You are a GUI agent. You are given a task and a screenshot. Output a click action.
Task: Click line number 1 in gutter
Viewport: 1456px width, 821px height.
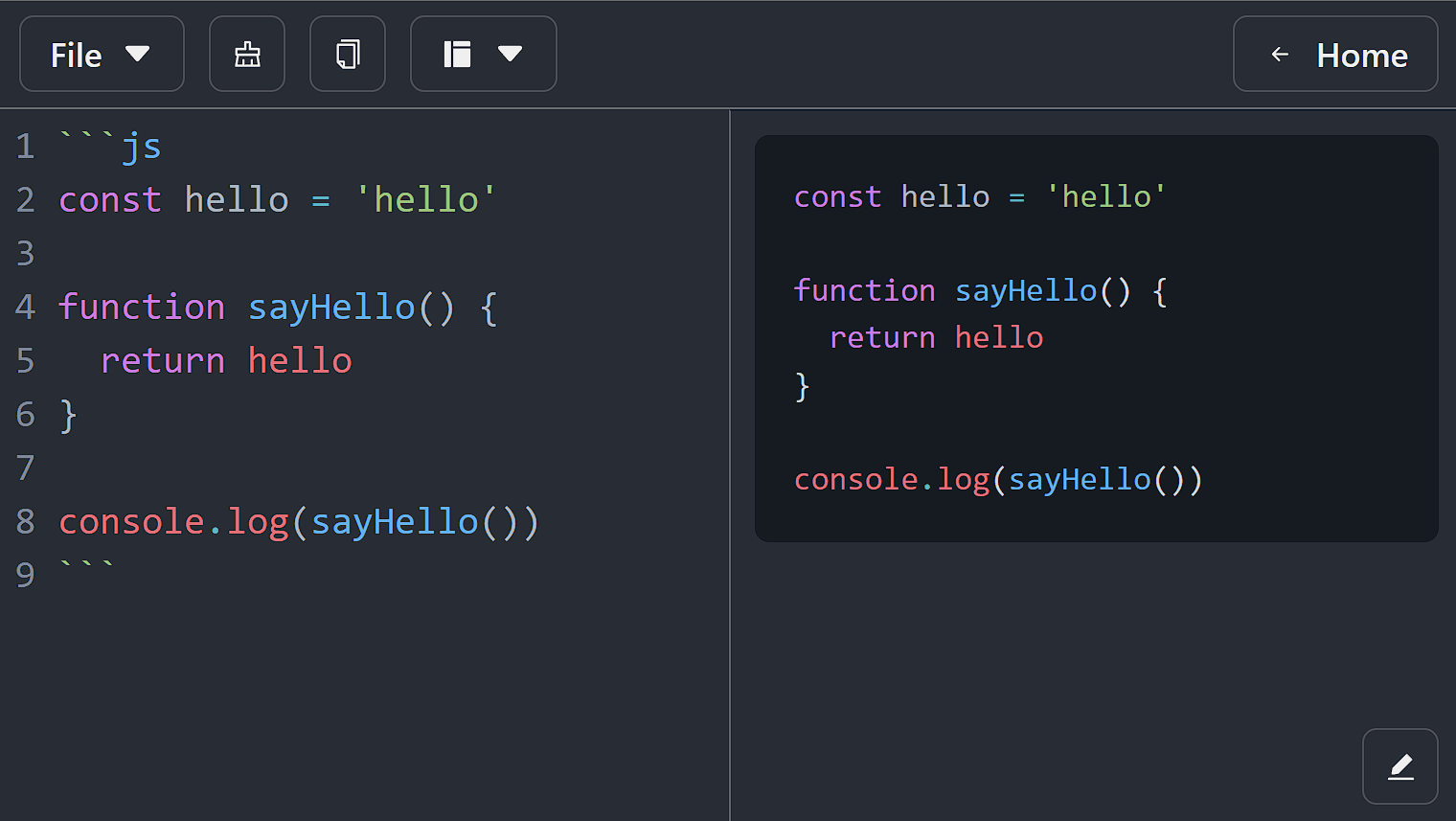click(x=26, y=147)
